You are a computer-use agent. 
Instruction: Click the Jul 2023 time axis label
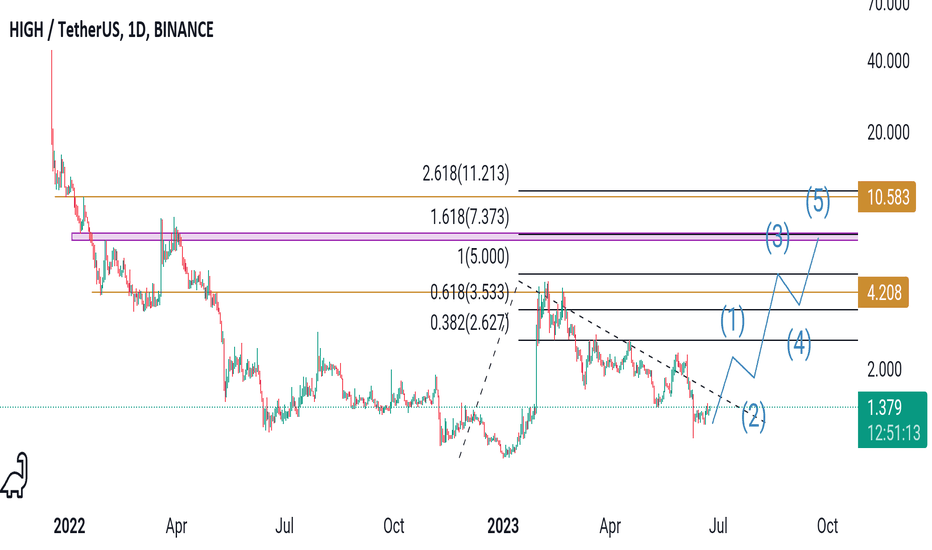pyautogui.click(x=718, y=526)
